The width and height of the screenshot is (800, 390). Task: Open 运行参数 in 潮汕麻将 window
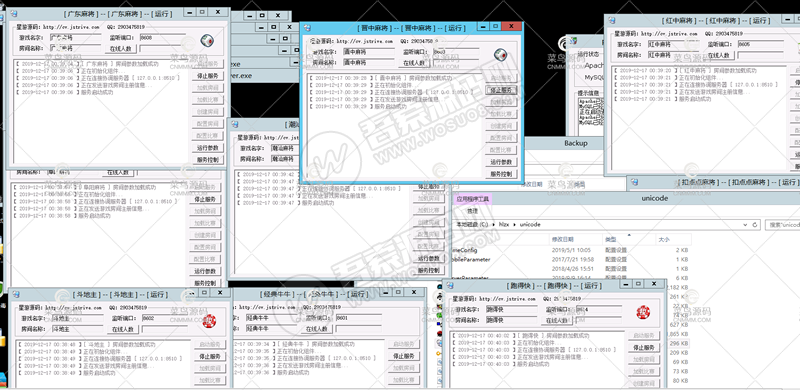pyautogui.click(x=429, y=259)
